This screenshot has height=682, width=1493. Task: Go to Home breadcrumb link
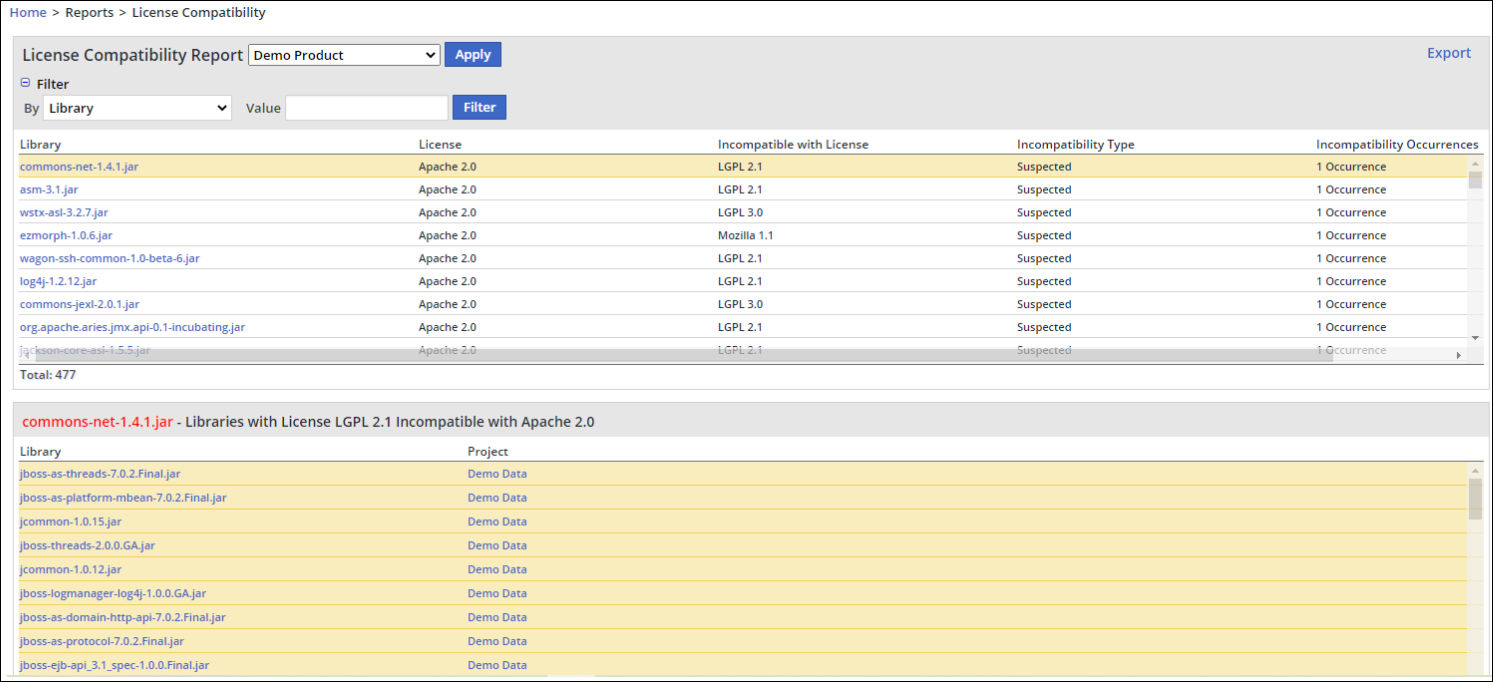click(28, 13)
